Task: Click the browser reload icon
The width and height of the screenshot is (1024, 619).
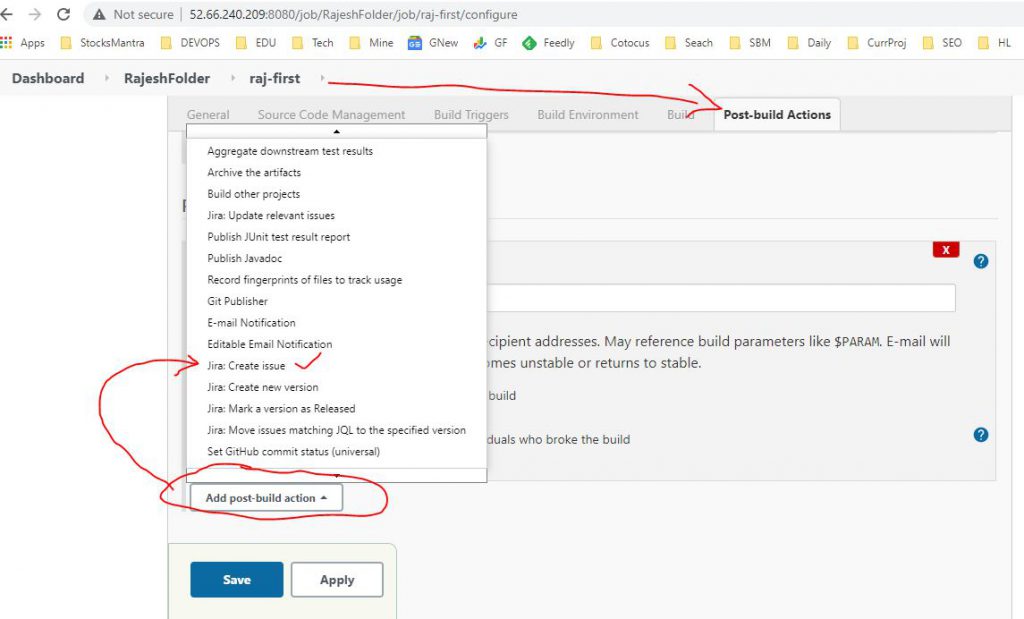Action: (64, 15)
